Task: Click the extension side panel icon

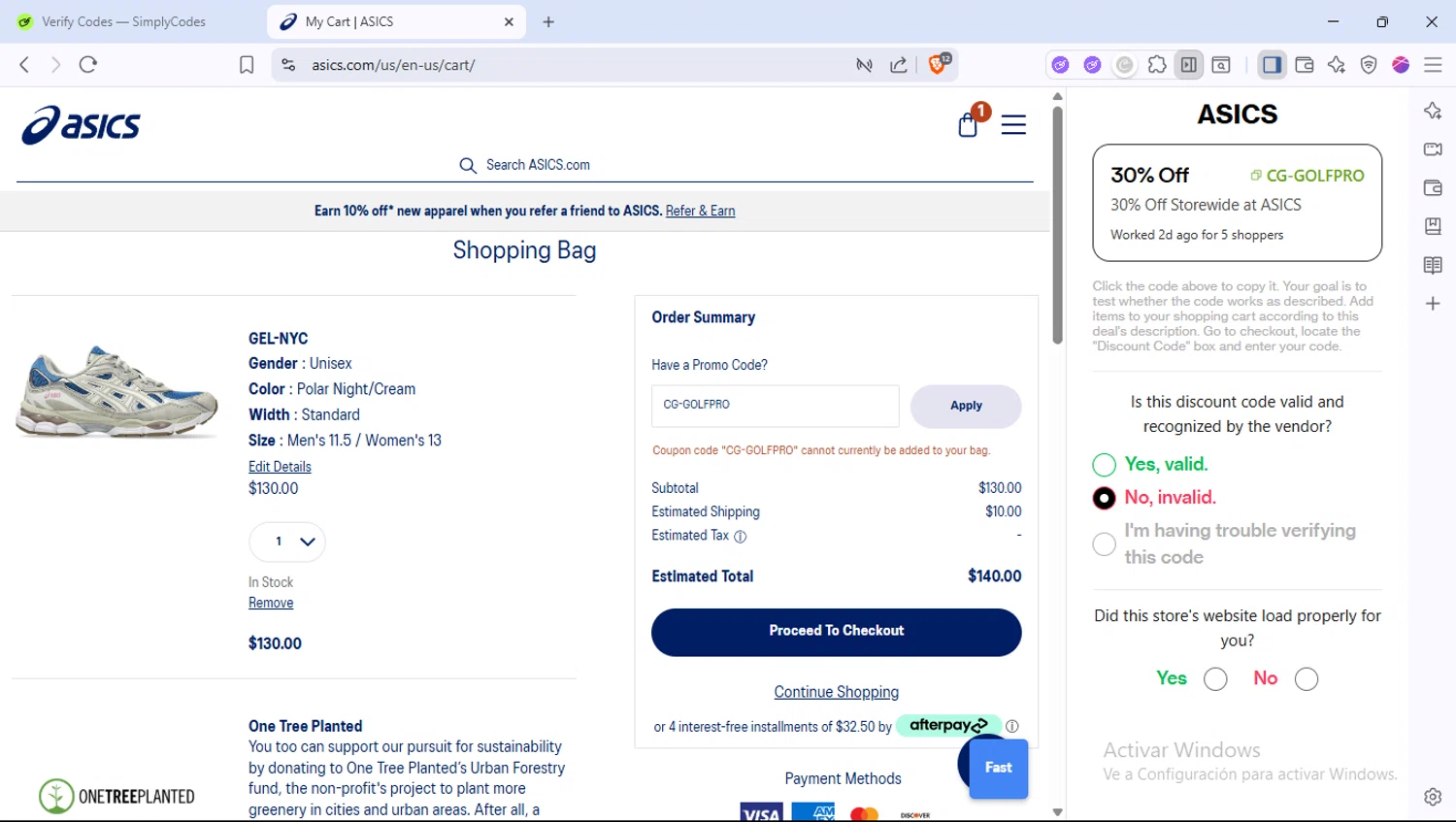Action: click(1189, 65)
